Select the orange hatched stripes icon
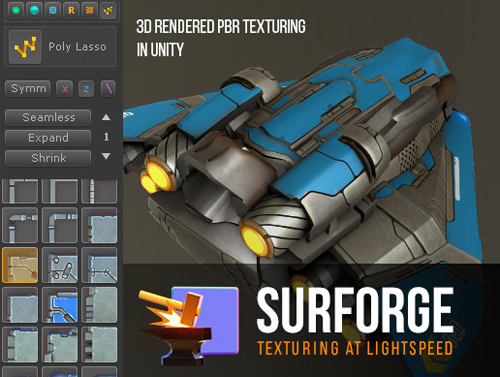500x377 pixels. coord(90,10)
